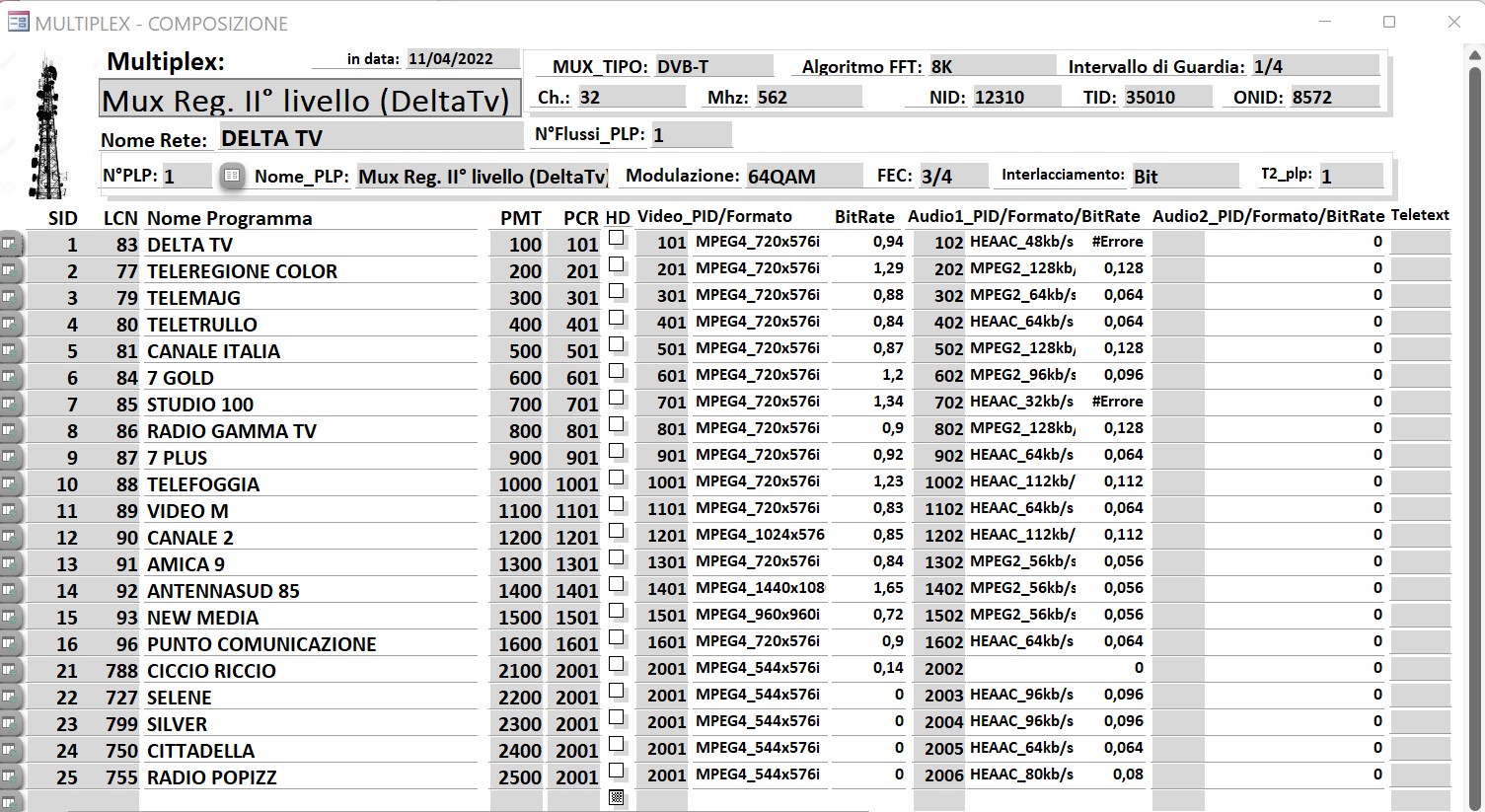
Task: Click video bitrate 1,65 for ANTENNASUD 85
Action: [x=888, y=587]
